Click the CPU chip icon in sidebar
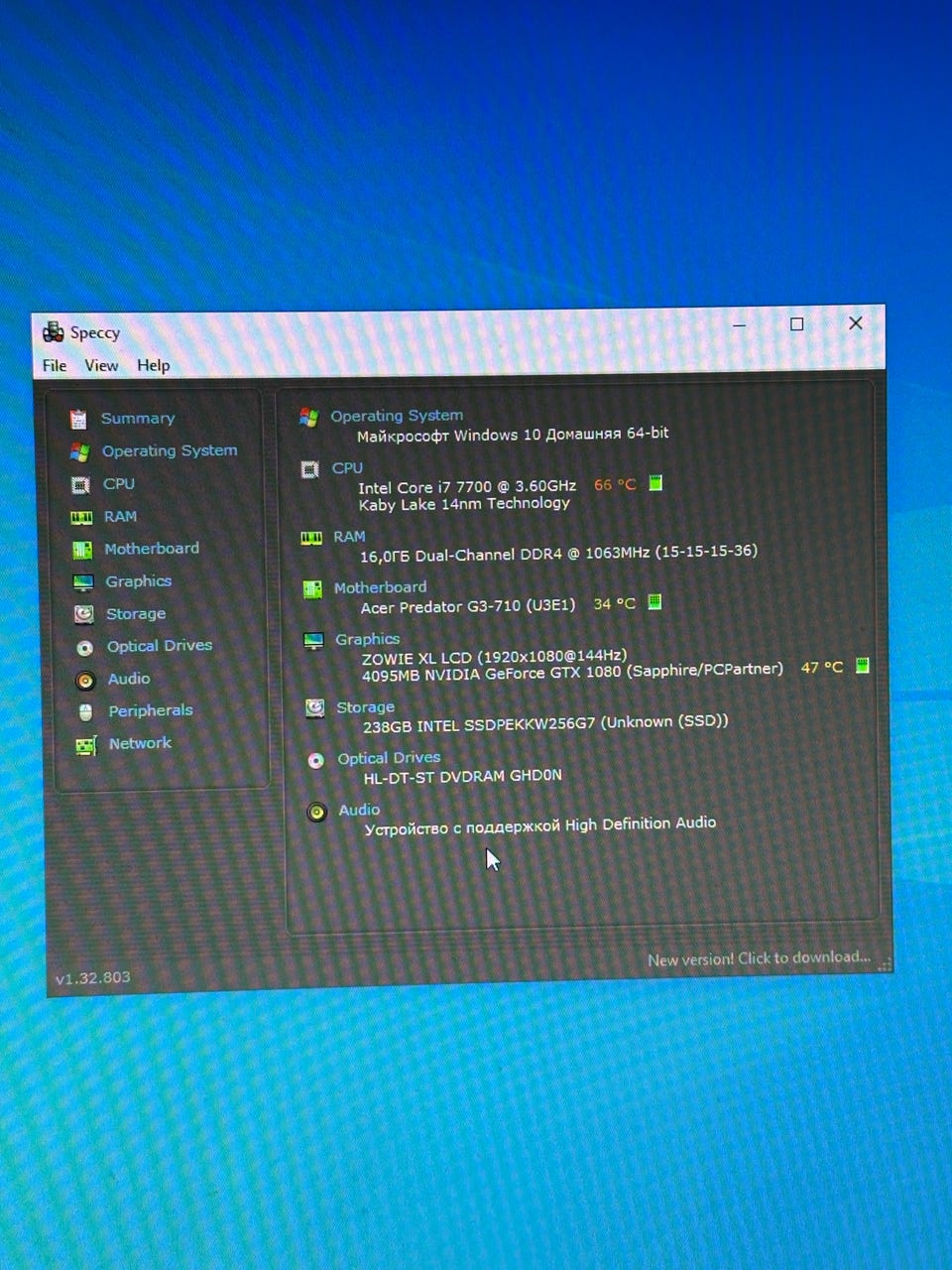The image size is (952, 1270). point(80,485)
